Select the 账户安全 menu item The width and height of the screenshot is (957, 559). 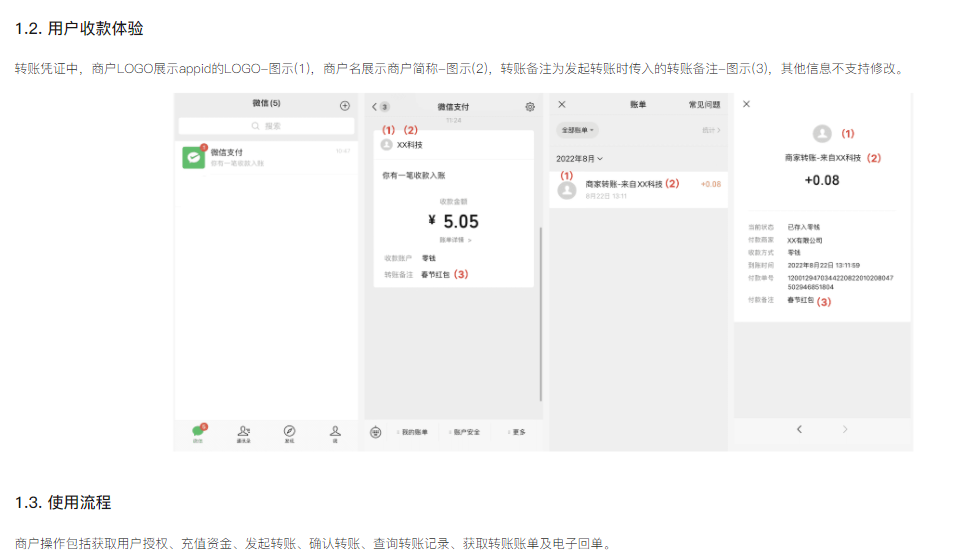[x=465, y=432]
